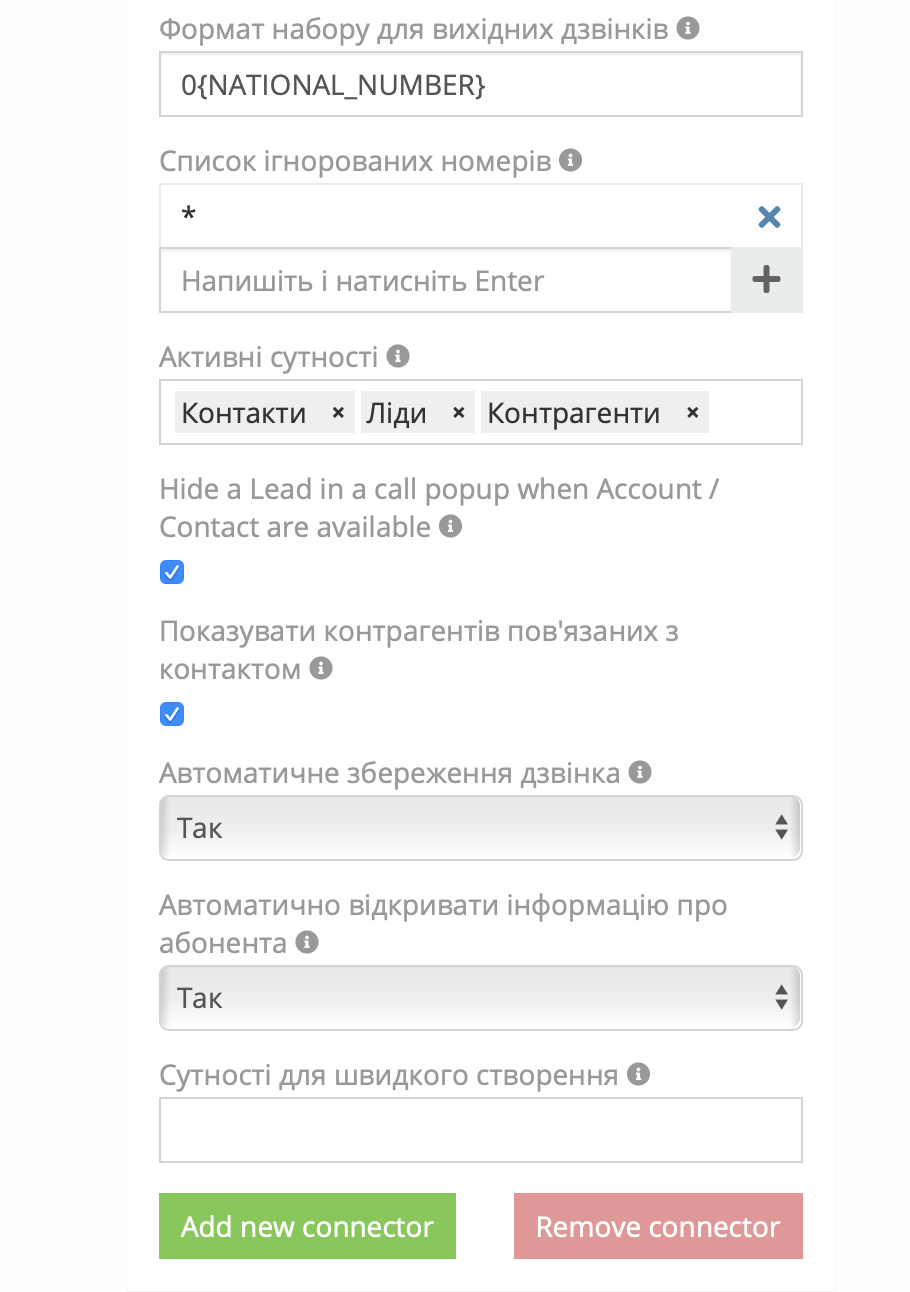Click info icon beside Список ігнорованих номерів
The image size is (910, 1292).
point(570,159)
